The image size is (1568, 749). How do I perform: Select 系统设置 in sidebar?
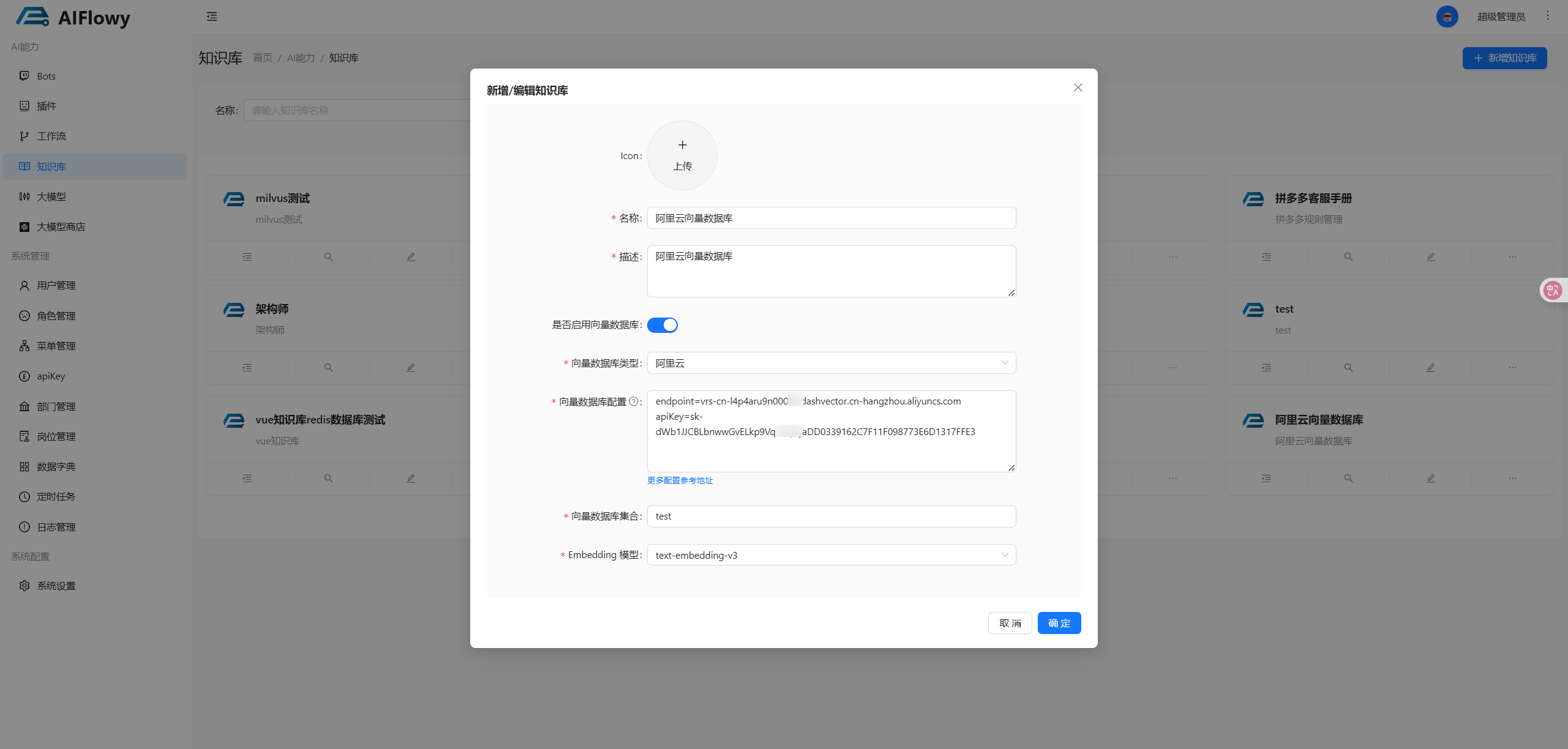(x=56, y=586)
